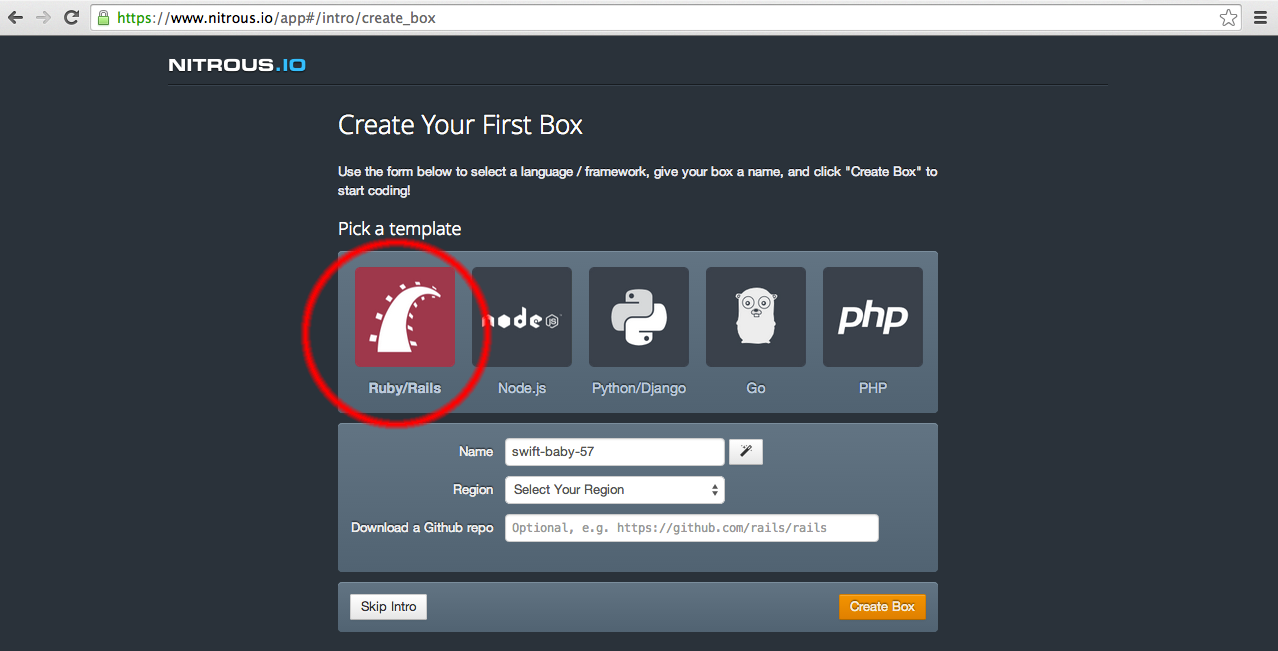
Task: Open the Chrome hamburger menu
Action: coord(1260,17)
